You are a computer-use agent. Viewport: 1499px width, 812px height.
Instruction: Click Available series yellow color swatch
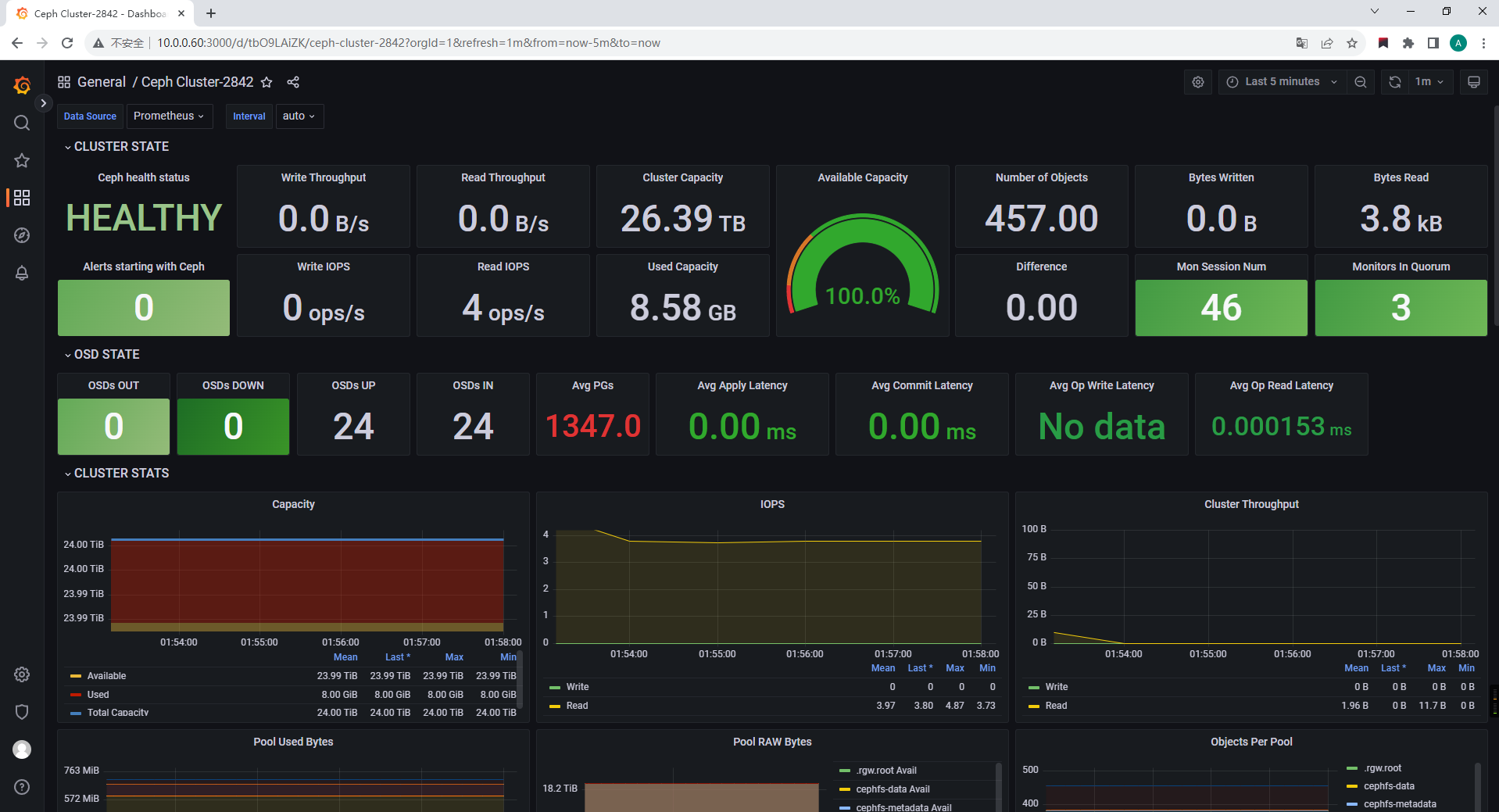[76, 676]
